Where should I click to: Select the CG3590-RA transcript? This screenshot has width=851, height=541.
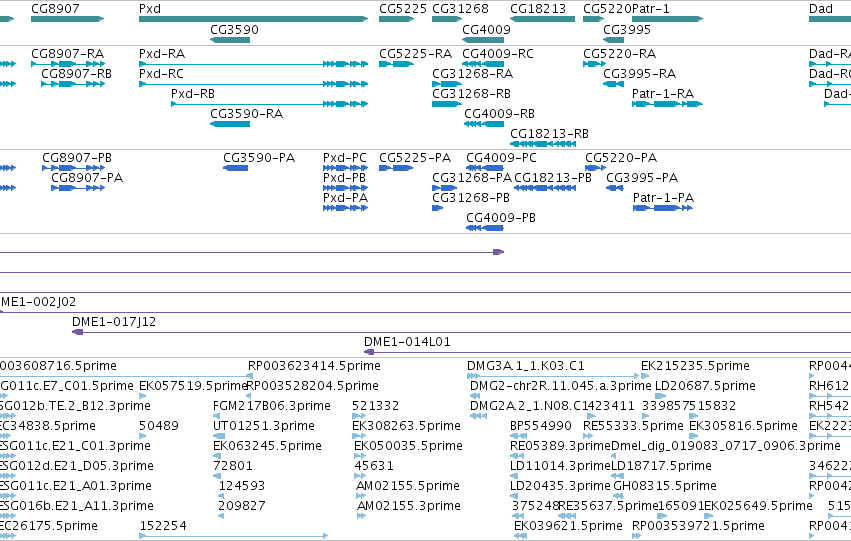tap(230, 124)
